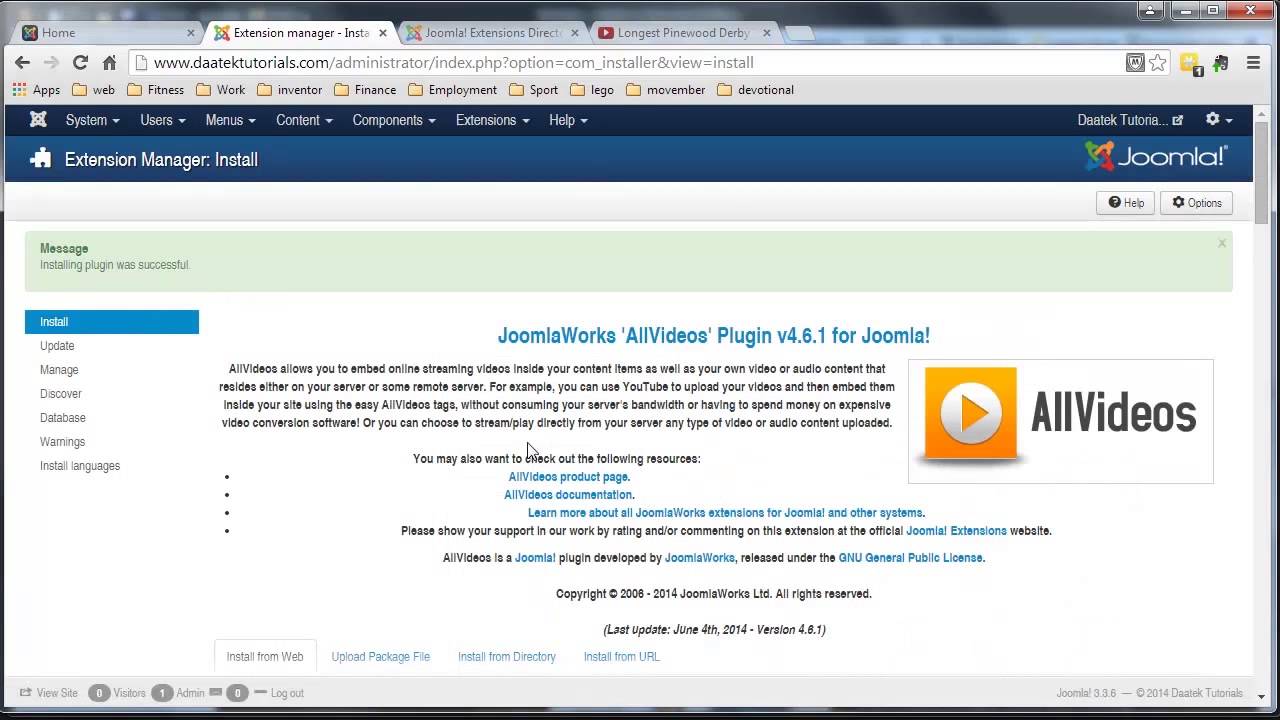Open the Components dropdown menu
The width and height of the screenshot is (1280, 720).
coord(394,120)
